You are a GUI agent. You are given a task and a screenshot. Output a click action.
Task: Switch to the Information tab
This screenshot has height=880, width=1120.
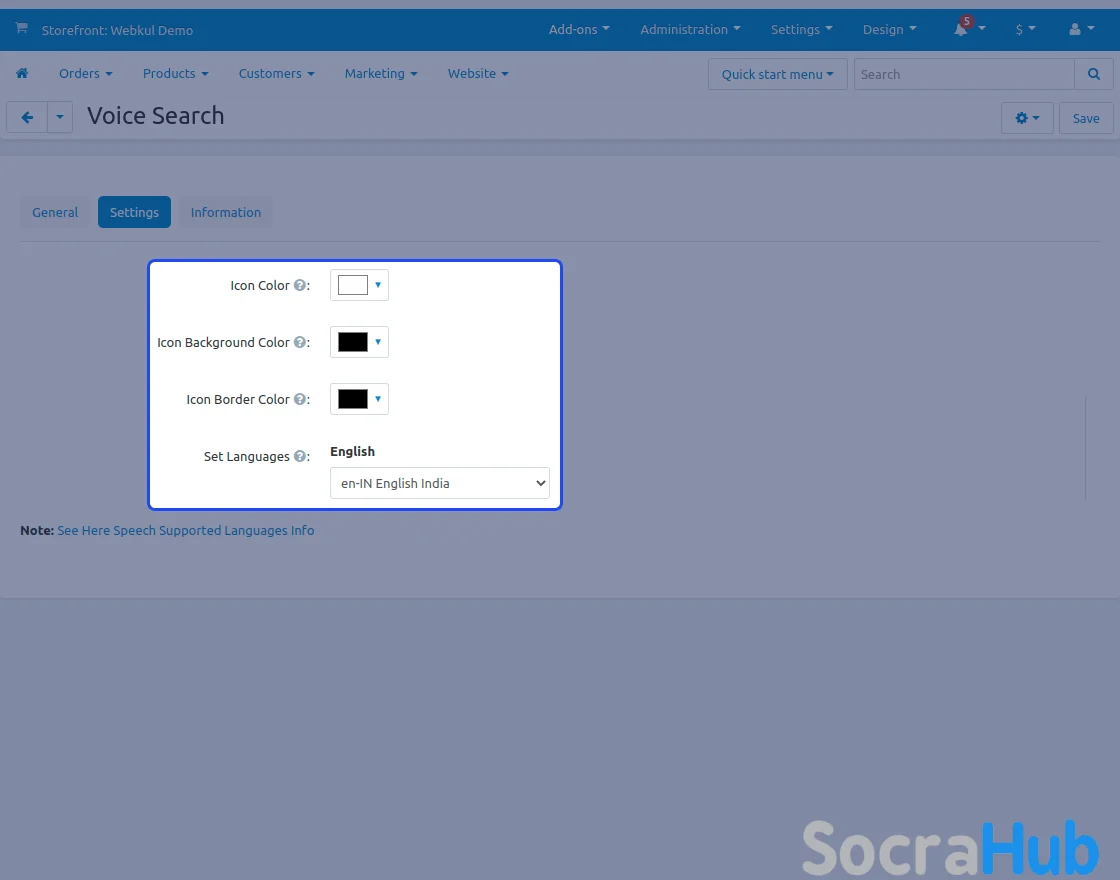(225, 212)
